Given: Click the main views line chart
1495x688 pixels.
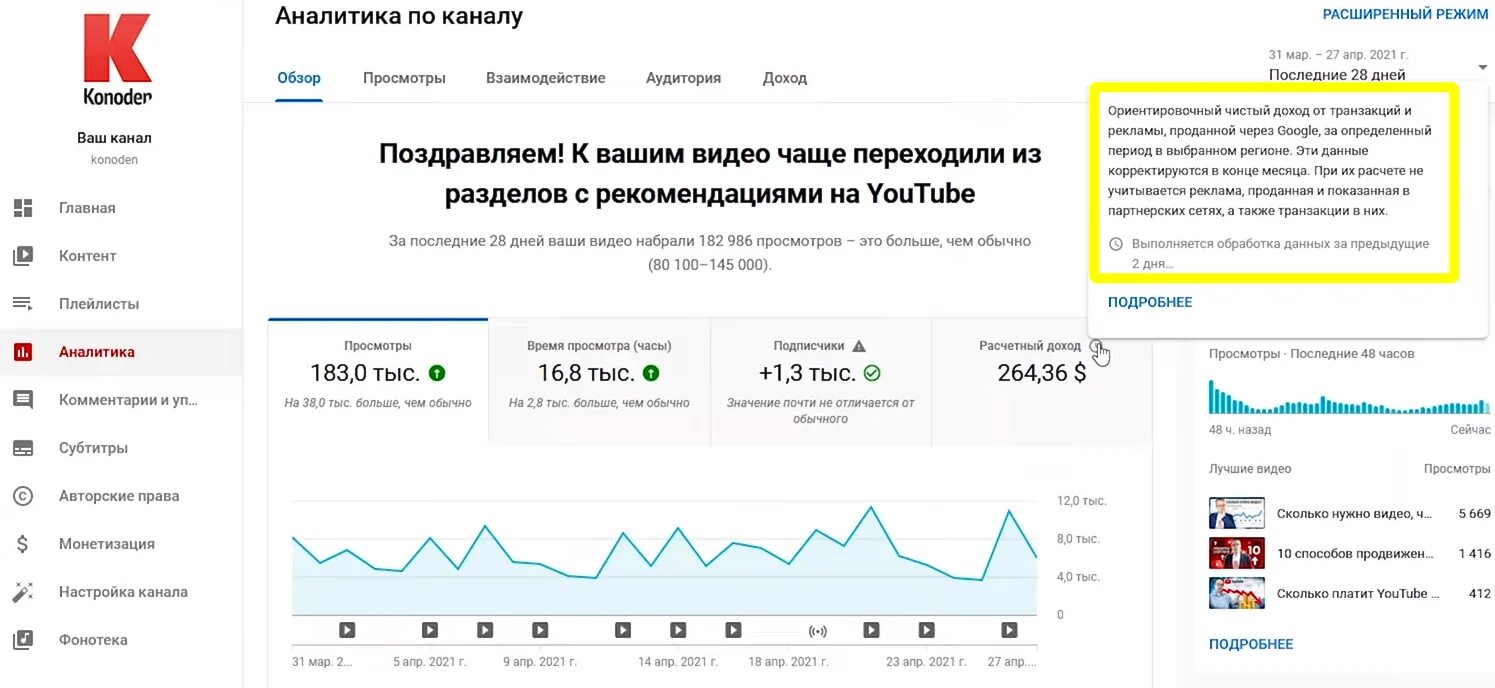Looking at the screenshot, I should click(664, 558).
